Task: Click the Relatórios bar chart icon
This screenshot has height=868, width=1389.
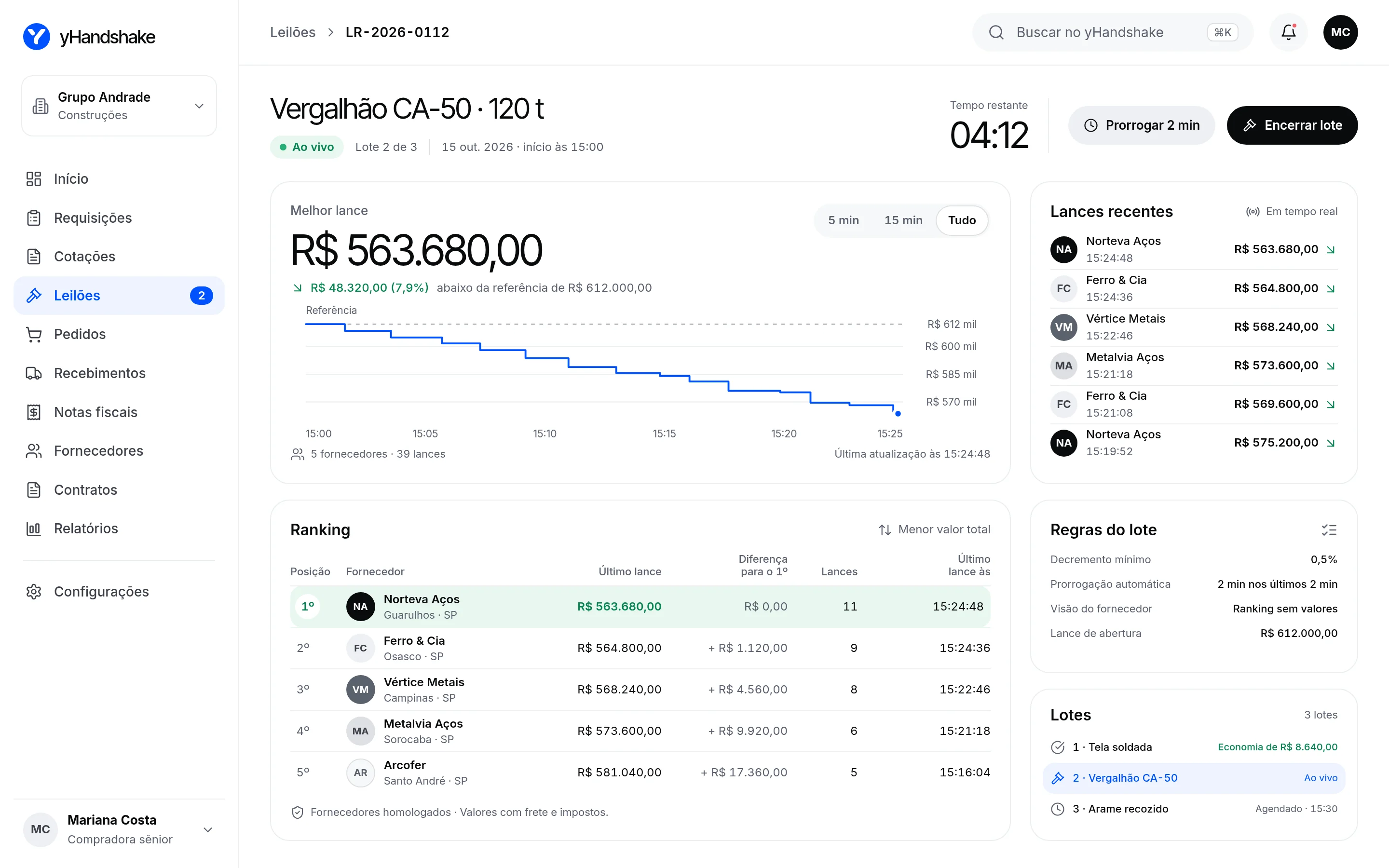Action: tap(34, 528)
